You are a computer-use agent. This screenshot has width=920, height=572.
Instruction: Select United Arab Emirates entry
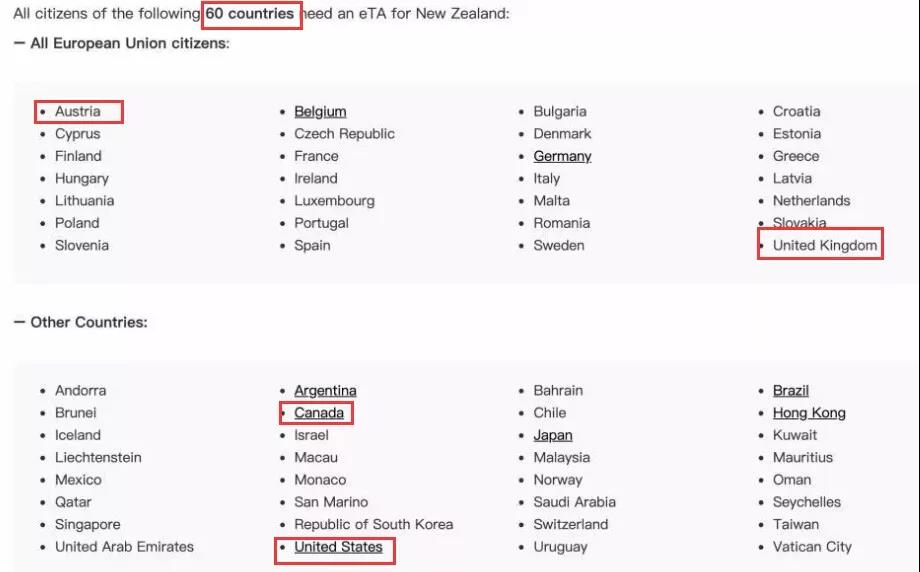pos(124,547)
